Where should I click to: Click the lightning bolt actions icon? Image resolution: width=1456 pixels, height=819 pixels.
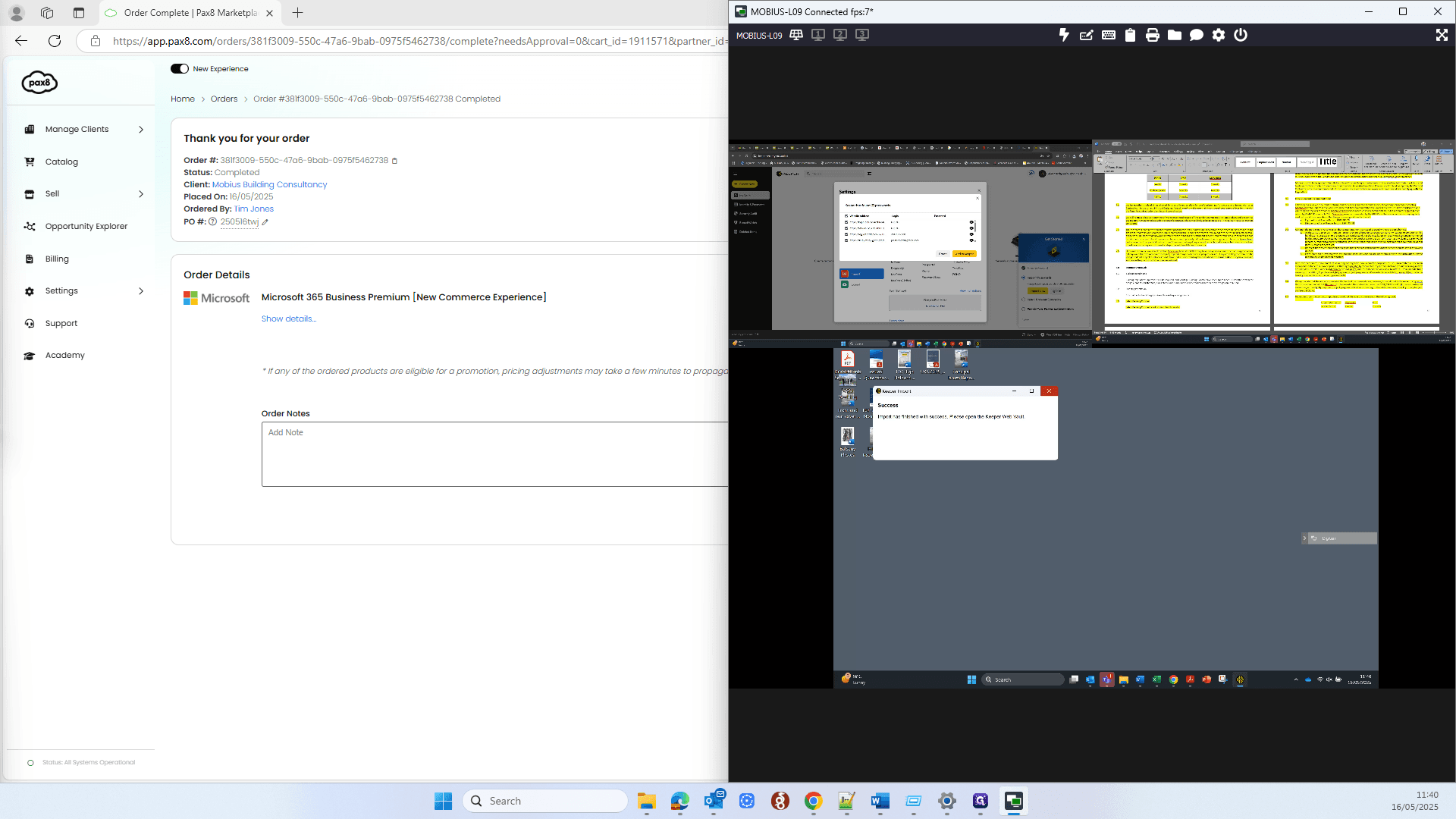pyautogui.click(x=1064, y=35)
